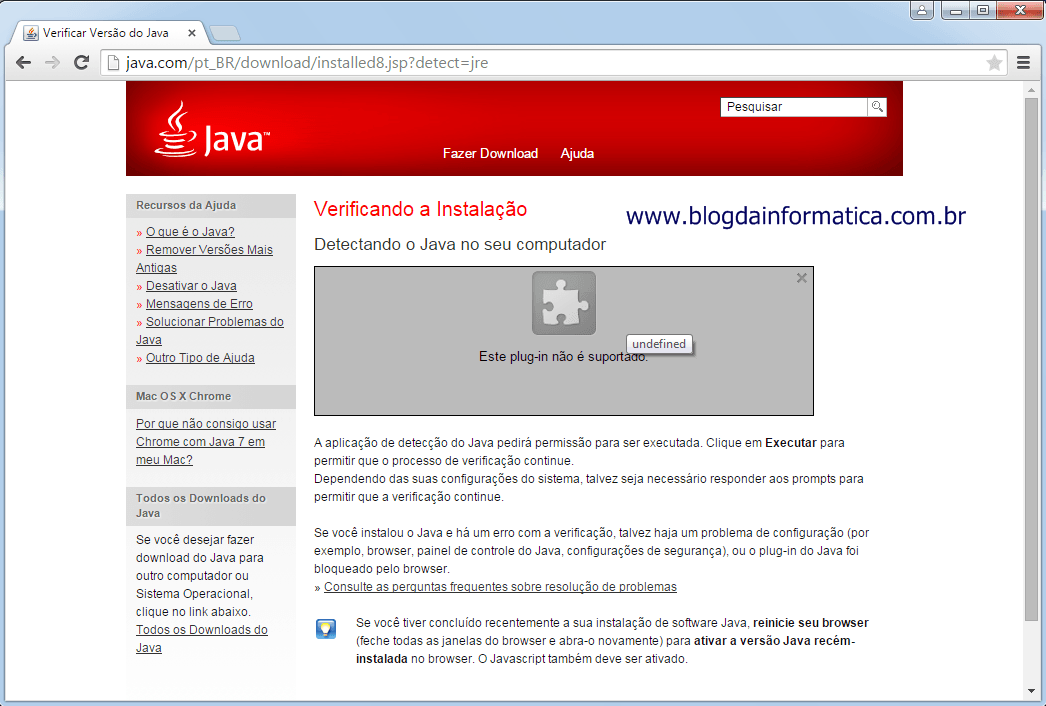Click the lightbulb tip icon
Image resolution: width=1046 pixels, height=706 pixels.
326,629
